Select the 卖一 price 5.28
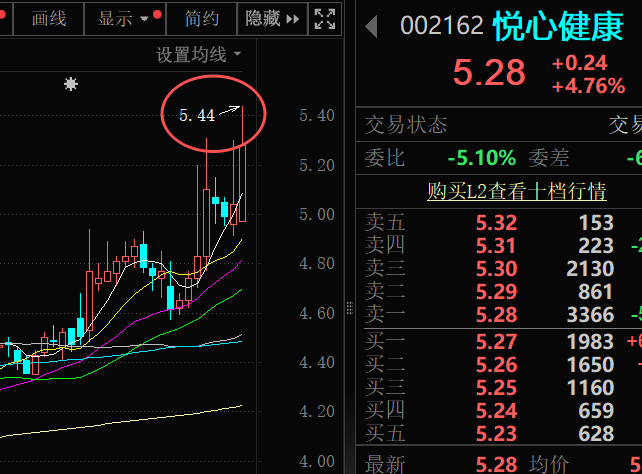The image size is (642, 474). [x=496, y=314]
